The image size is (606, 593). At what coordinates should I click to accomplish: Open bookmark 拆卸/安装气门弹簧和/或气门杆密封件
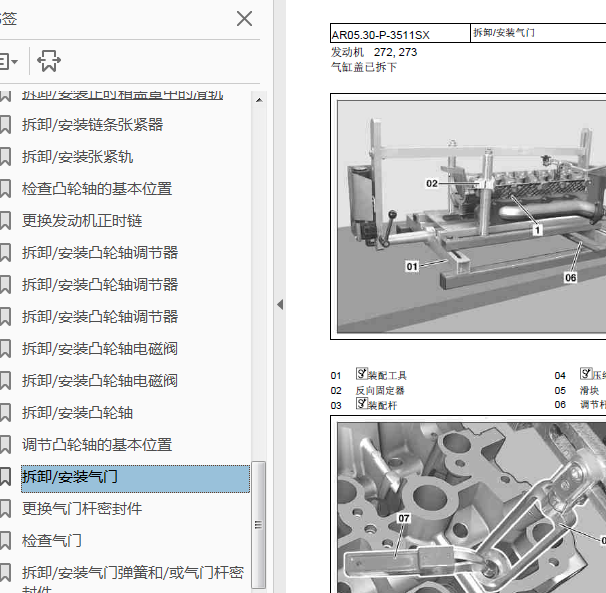click(x=133, y=580)
